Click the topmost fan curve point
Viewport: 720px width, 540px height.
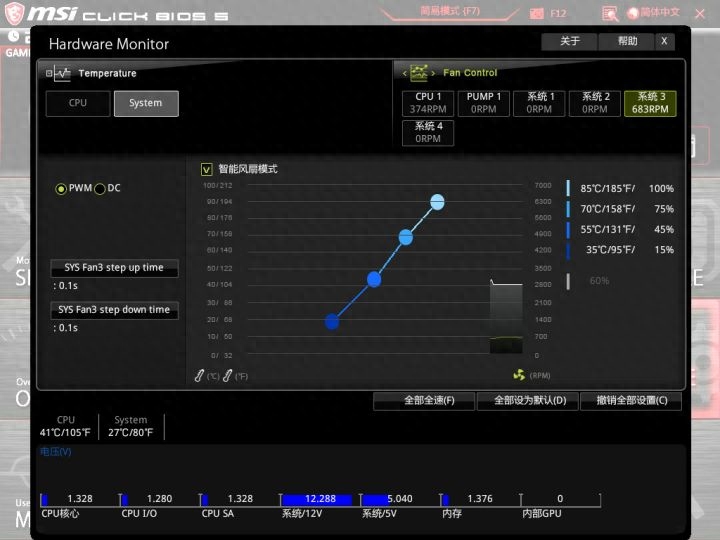tap(437, 202)
